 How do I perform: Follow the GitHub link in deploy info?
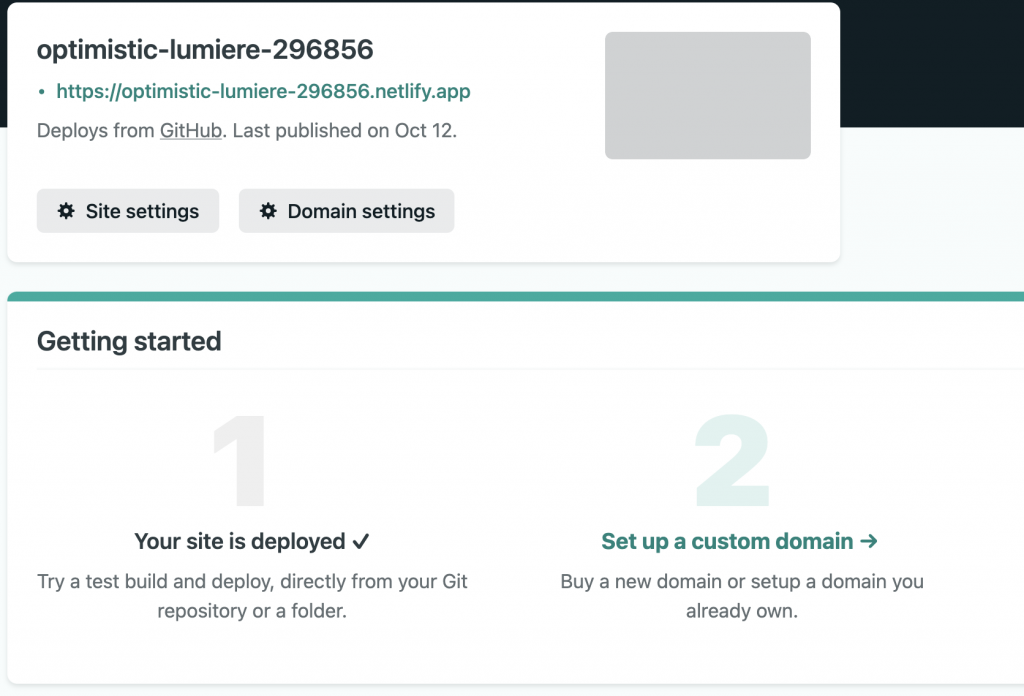tap(191, 131)
